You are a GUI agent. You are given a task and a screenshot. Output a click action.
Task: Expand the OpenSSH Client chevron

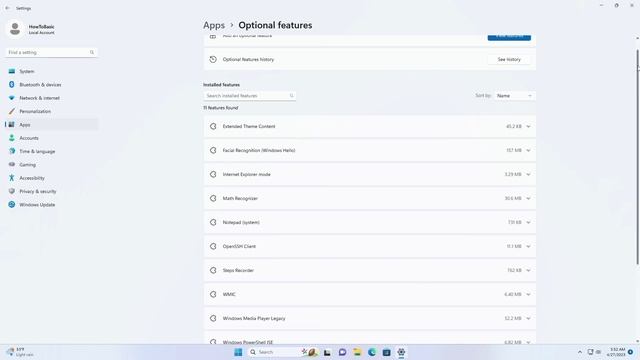click(528, 247)
